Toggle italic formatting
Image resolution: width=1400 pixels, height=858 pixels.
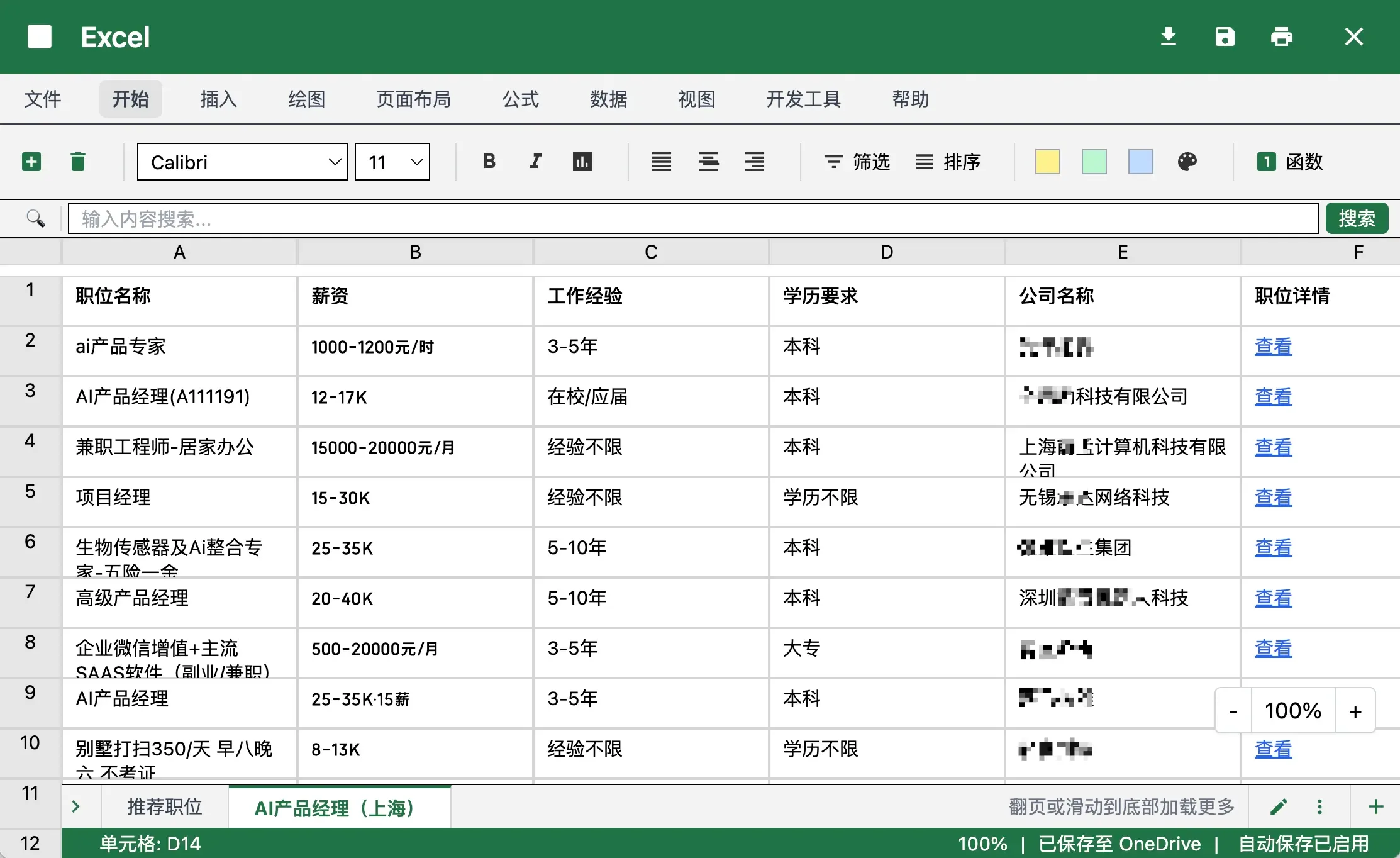(535, 162)
